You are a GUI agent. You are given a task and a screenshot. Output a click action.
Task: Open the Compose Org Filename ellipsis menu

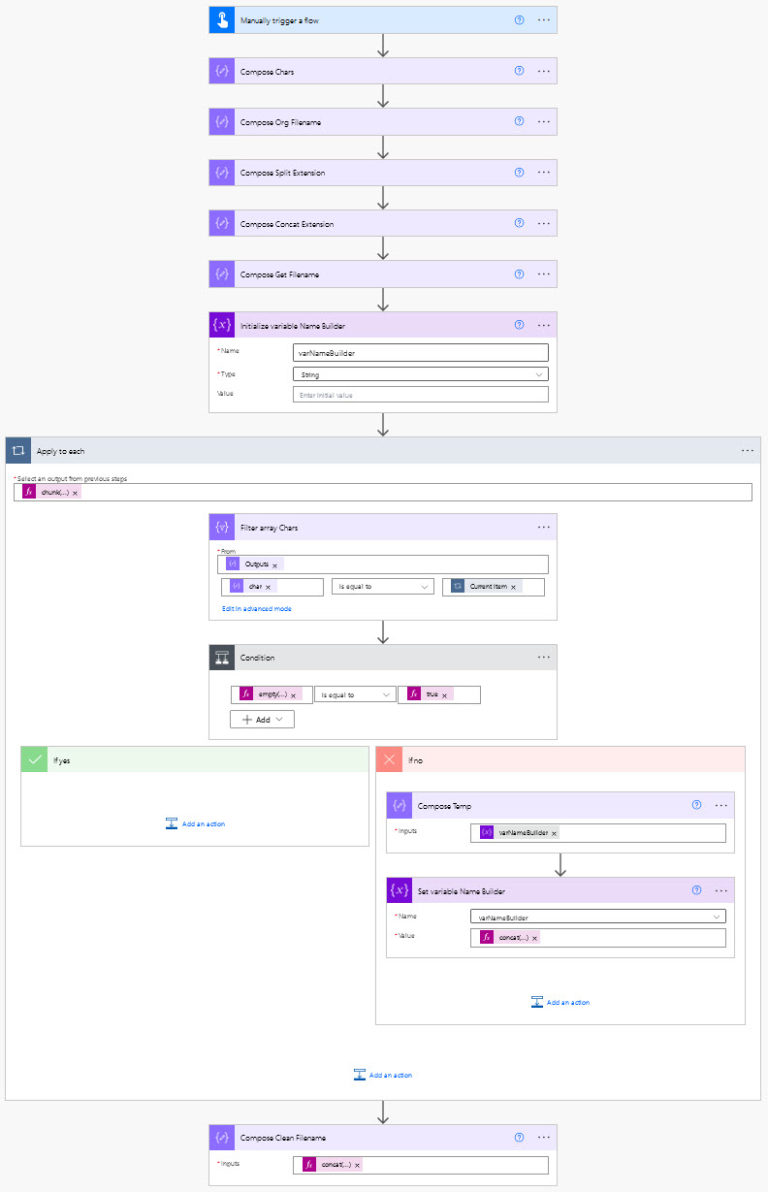(544, 122)
